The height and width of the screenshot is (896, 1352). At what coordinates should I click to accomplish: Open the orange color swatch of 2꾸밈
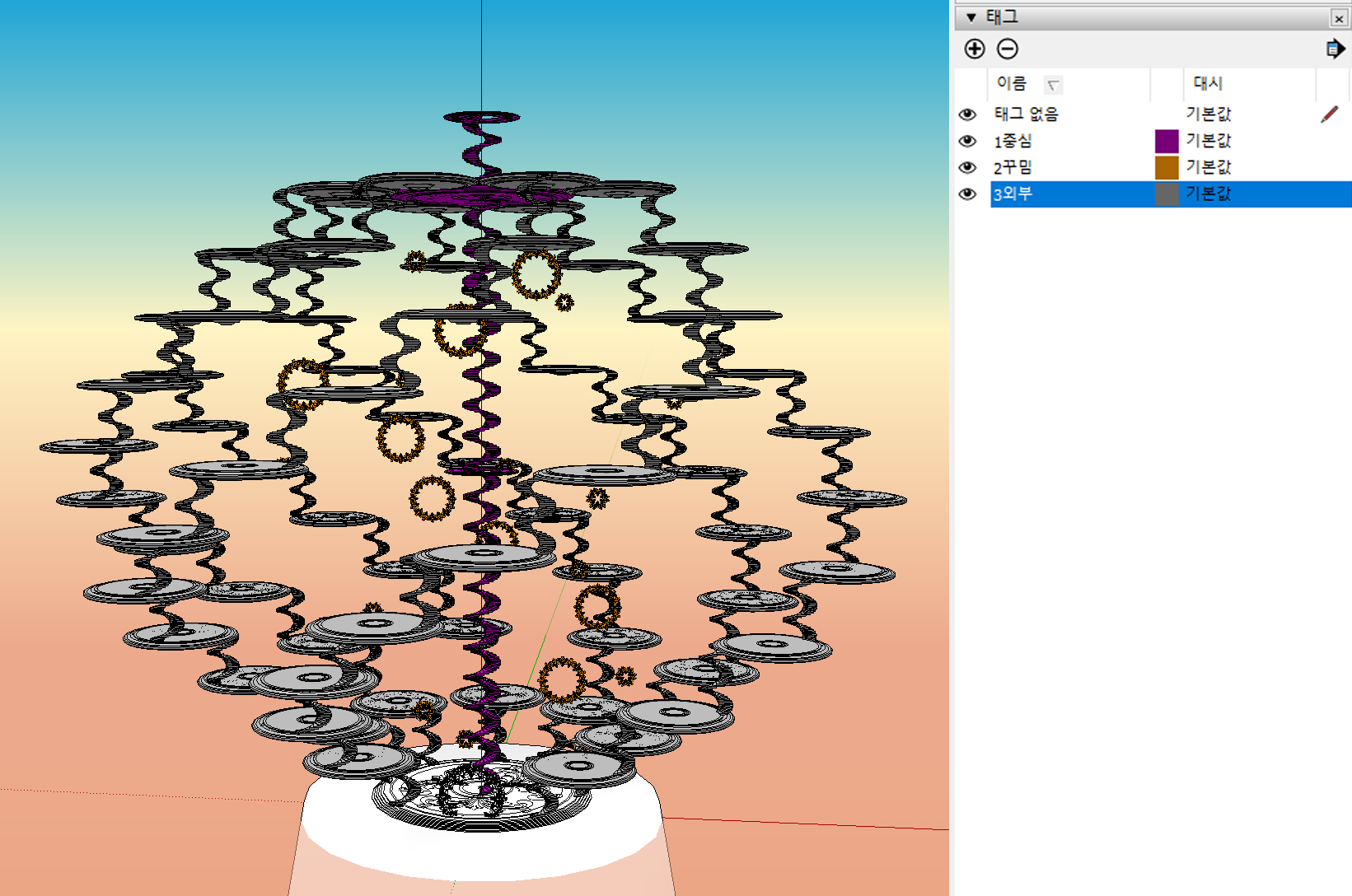(x=1166, y=167)
